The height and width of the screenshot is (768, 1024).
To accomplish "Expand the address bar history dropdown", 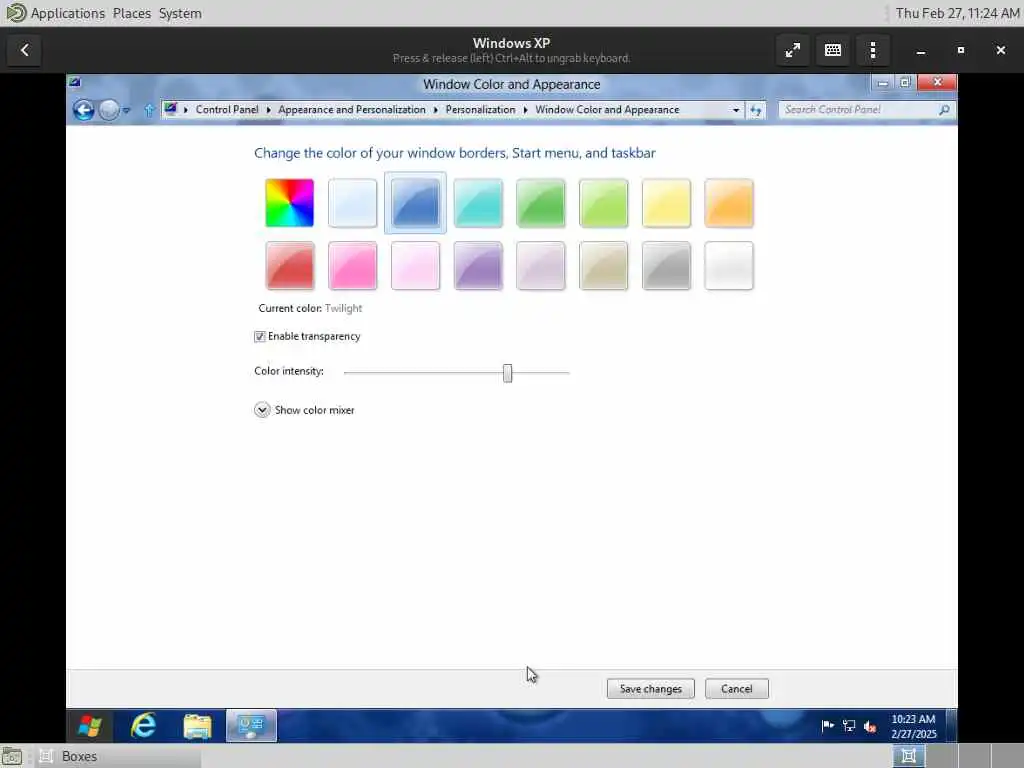I will tap(735, 110).
